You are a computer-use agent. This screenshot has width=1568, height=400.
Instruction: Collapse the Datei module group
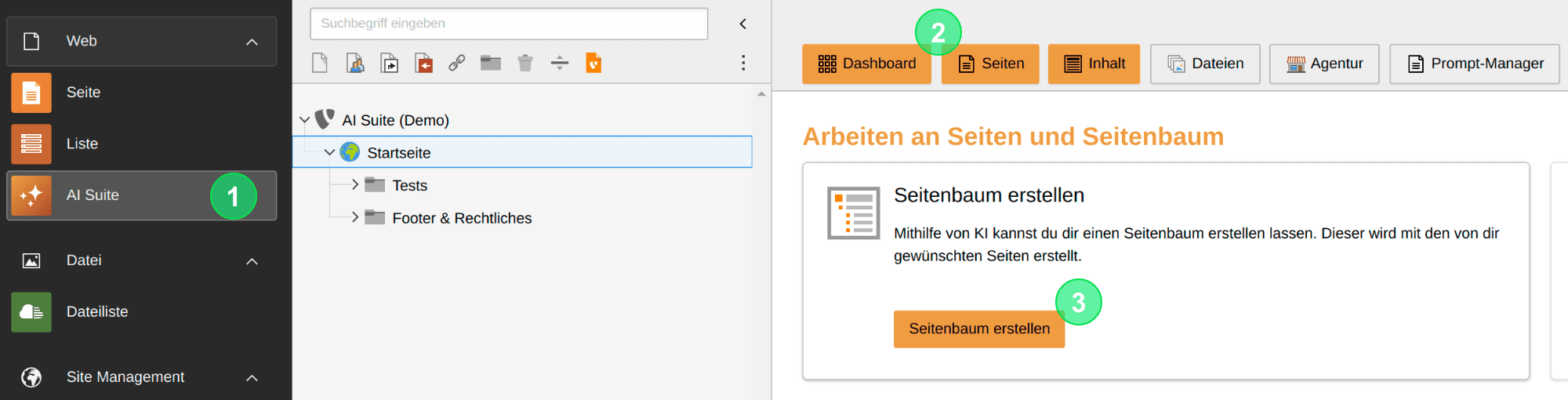252,261
